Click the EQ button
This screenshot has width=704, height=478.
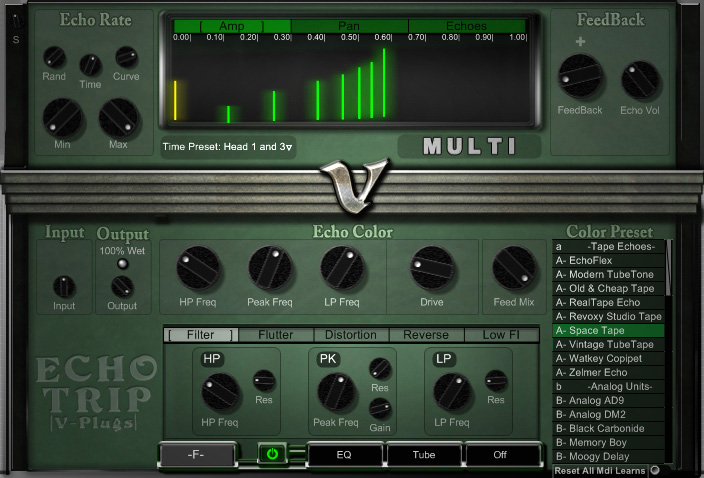[344, 455]
